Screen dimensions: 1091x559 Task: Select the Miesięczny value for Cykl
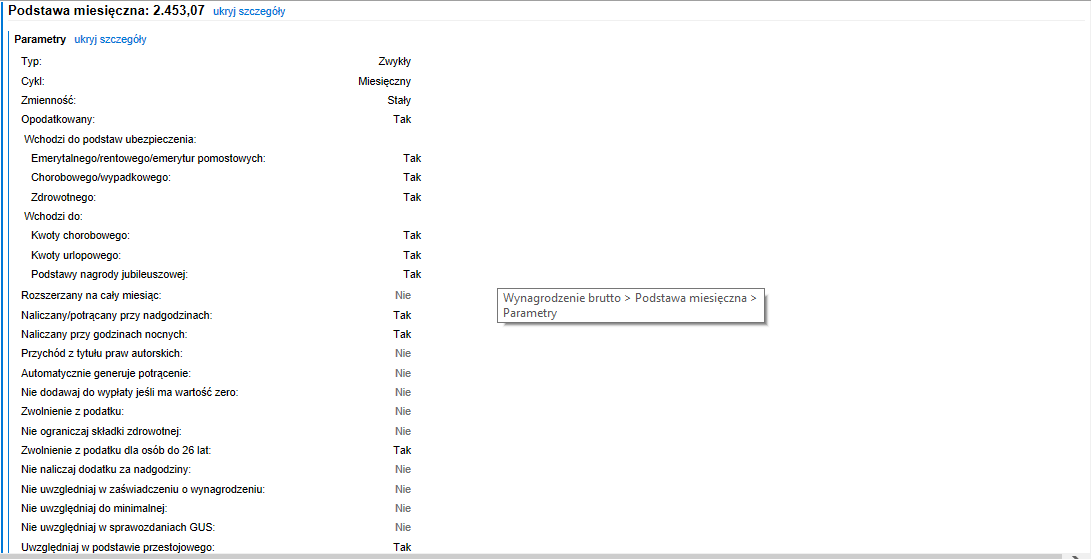tap(384, 81)
